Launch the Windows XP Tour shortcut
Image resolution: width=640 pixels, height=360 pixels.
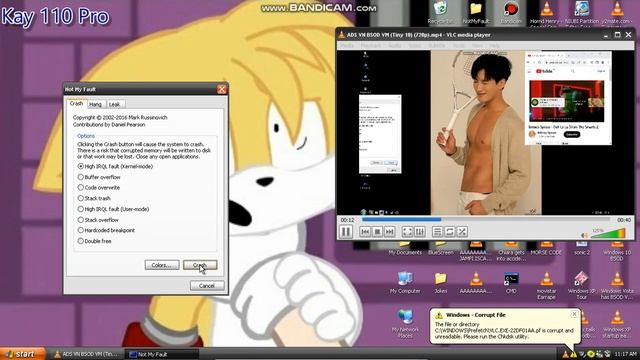[582, 286]
